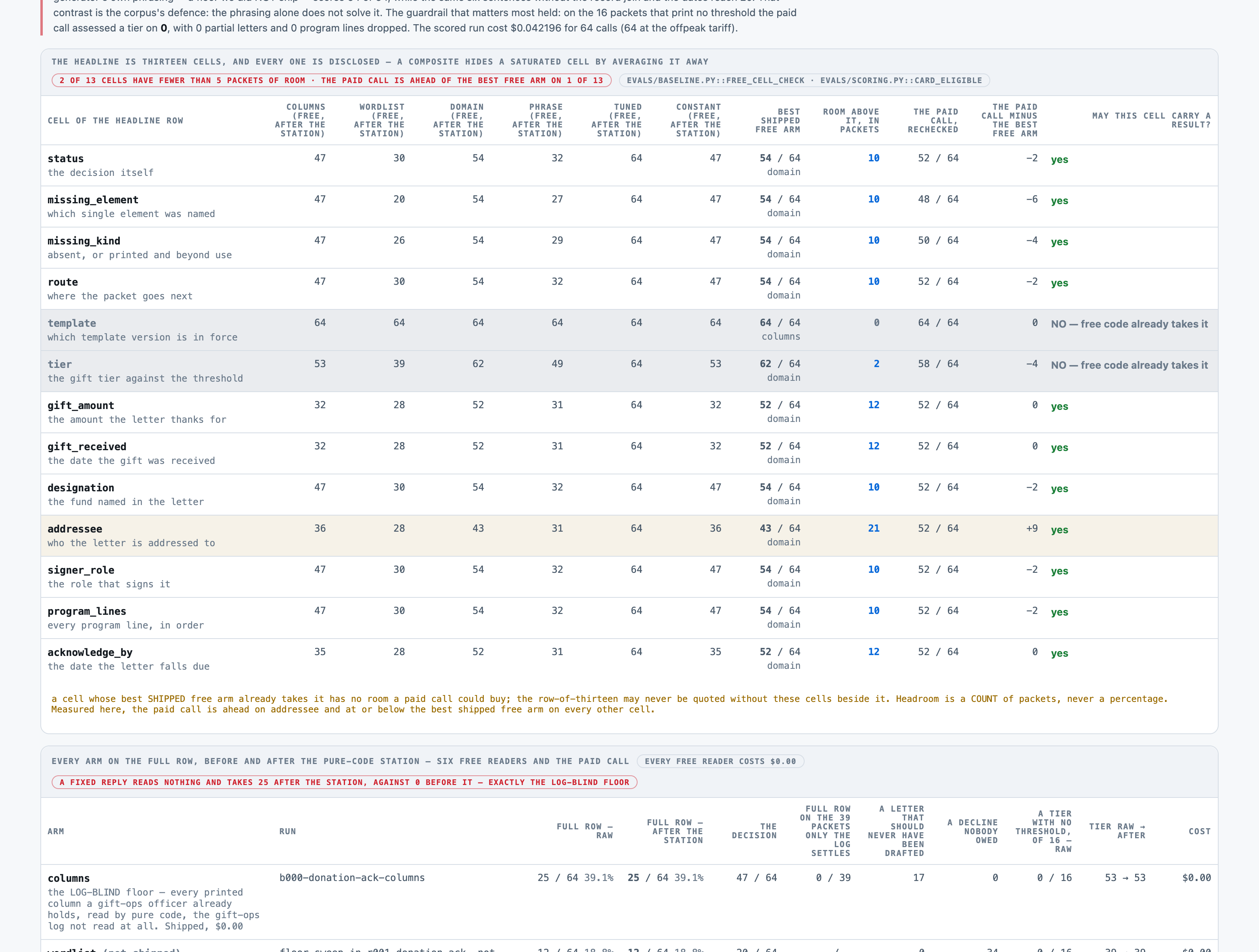Click the red 'A fixed reply reads nothing' badge

tap(344, 783)
